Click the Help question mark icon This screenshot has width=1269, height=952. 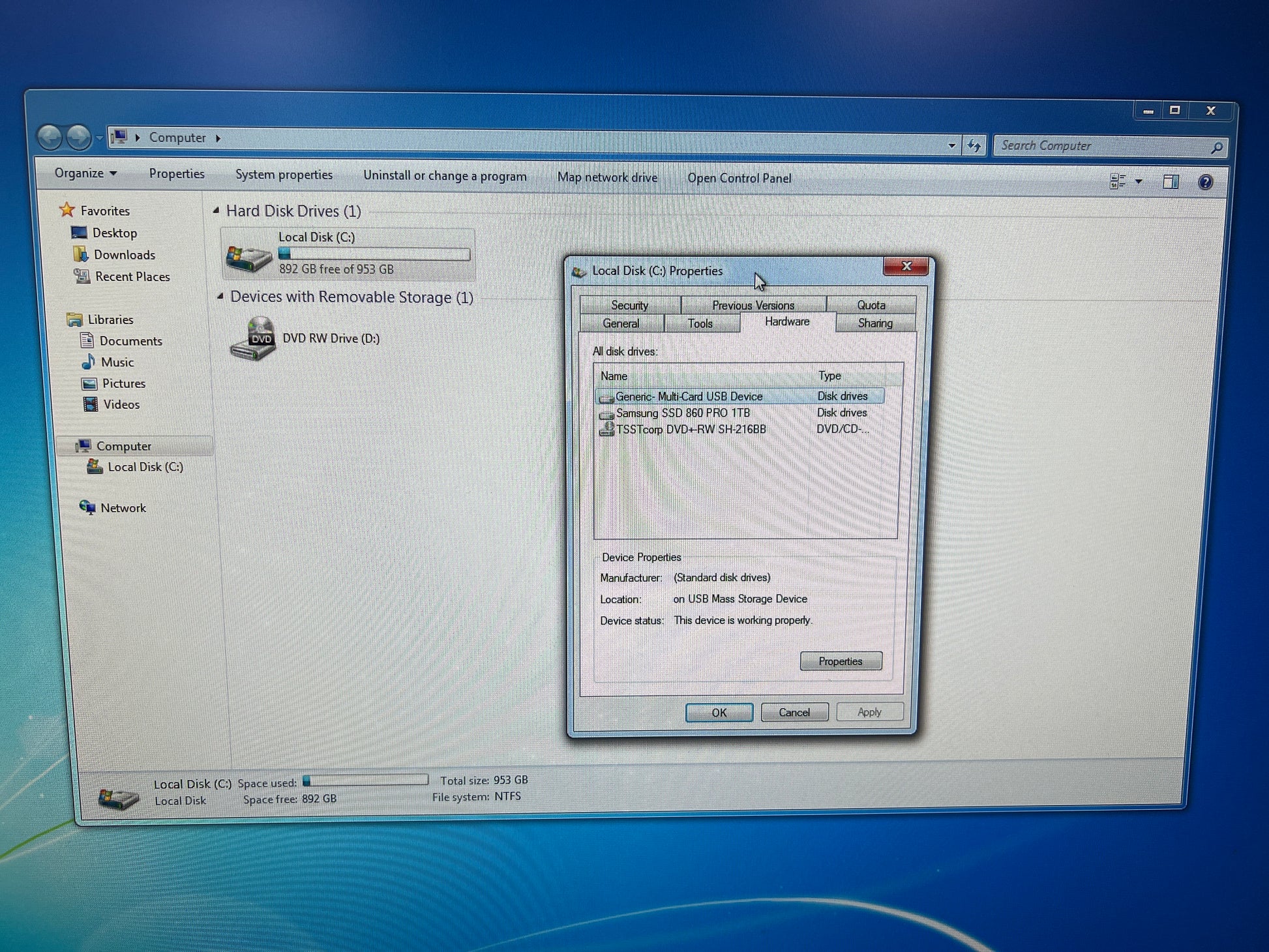[1205, 182]
